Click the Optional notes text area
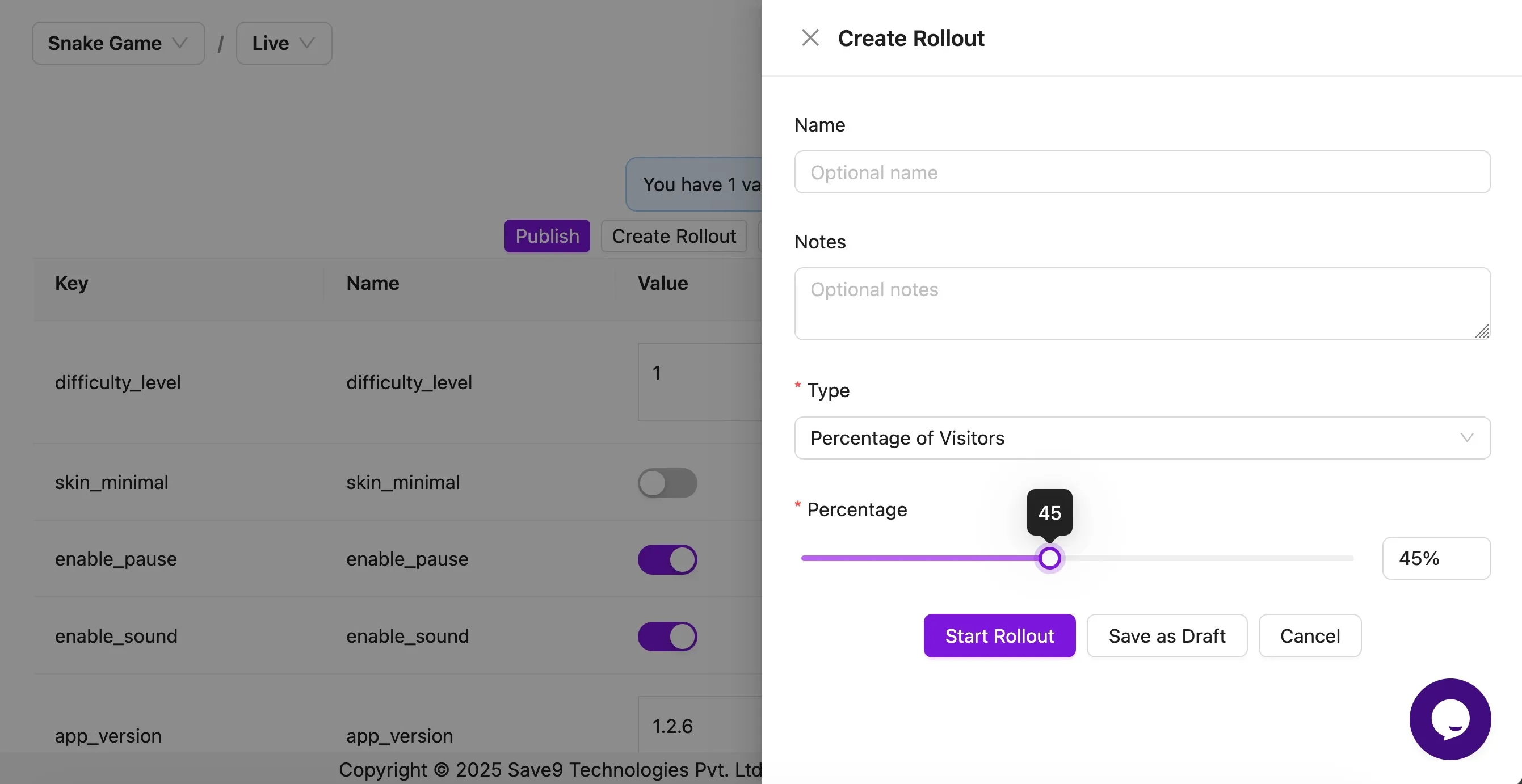Screen dimensions: 1522x784 point(1142,303)
